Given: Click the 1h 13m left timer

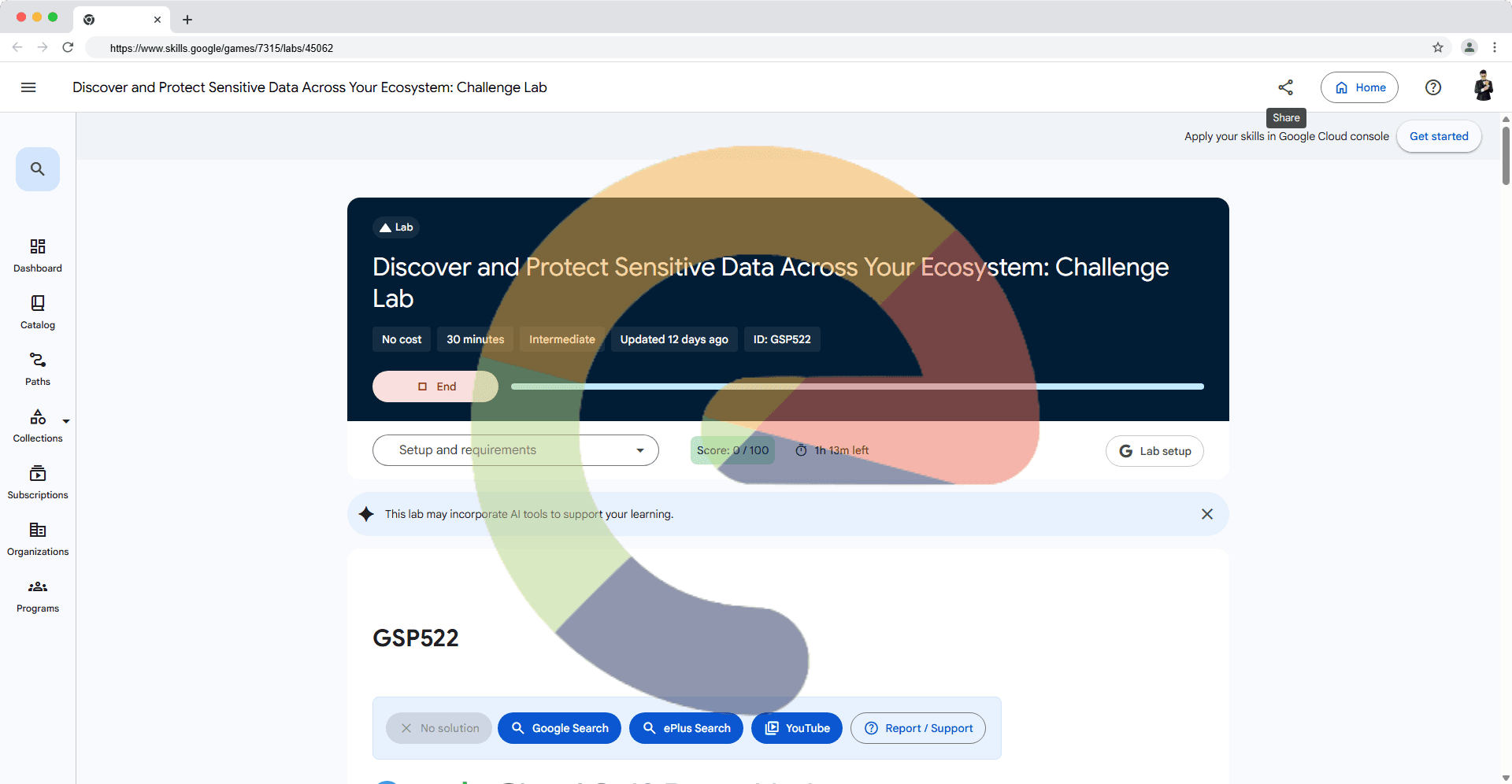Looking at the screenshot, I should (x=832, y=450).
